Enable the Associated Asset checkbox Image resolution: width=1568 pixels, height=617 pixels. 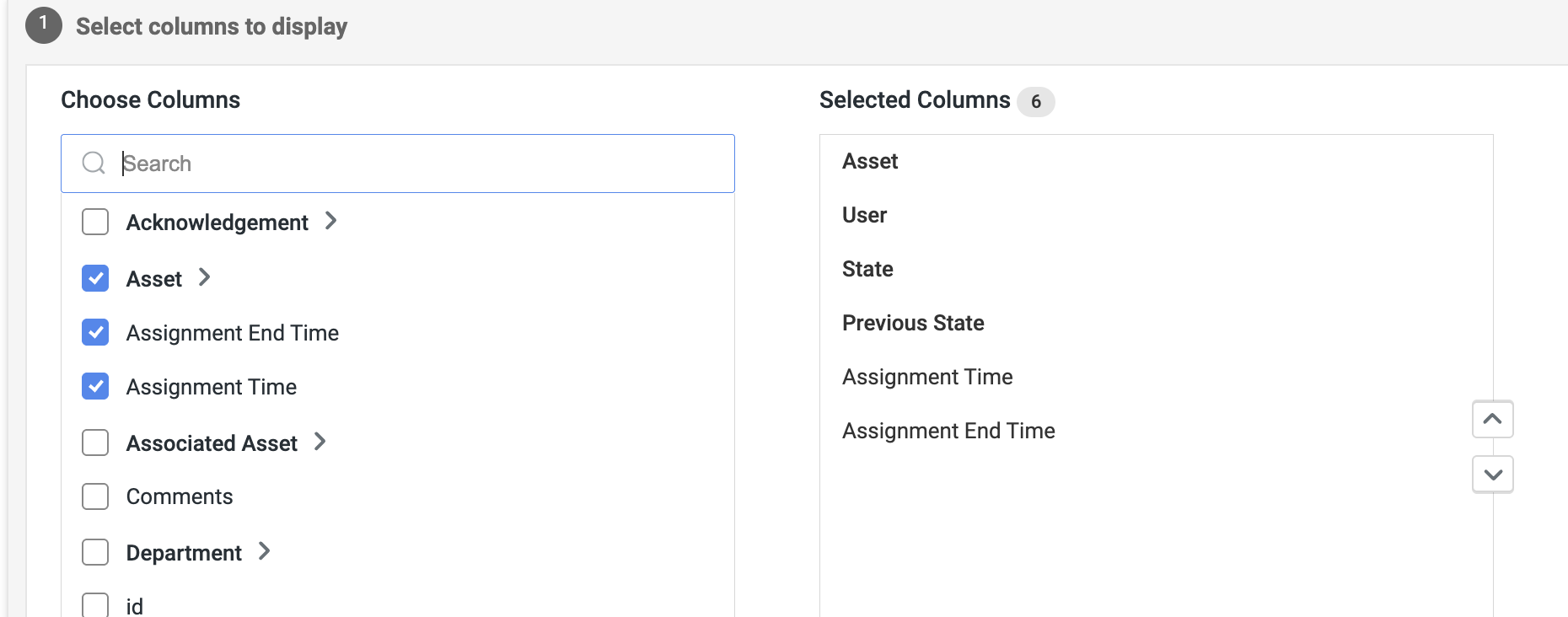pos(95,443)
